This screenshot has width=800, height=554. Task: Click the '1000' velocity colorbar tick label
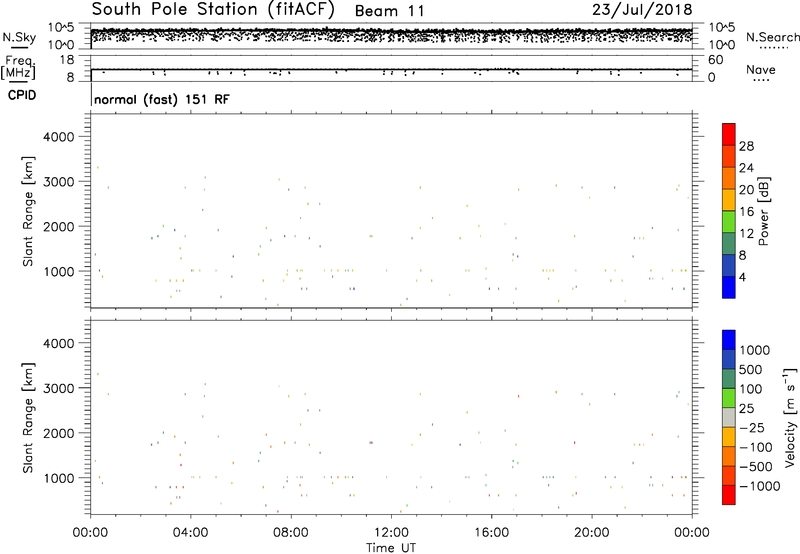[755, 350]
